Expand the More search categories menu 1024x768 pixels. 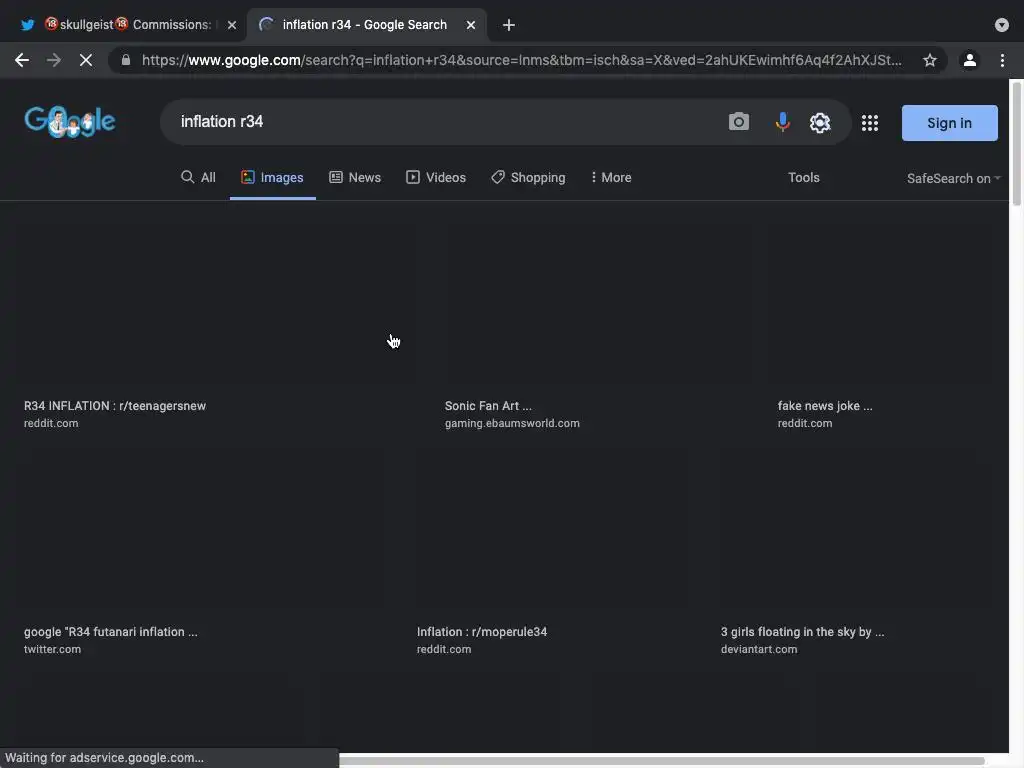click(x=611, y=178)
